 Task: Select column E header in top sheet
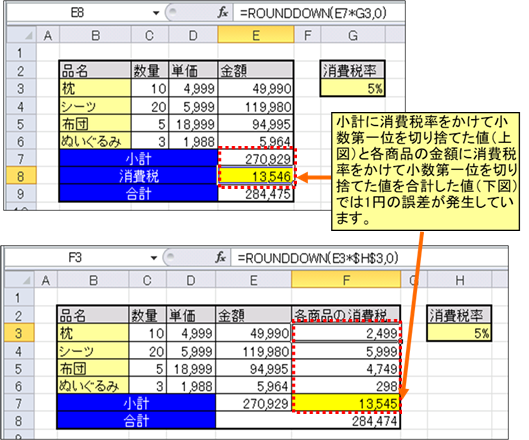click(x=256, y=35)
